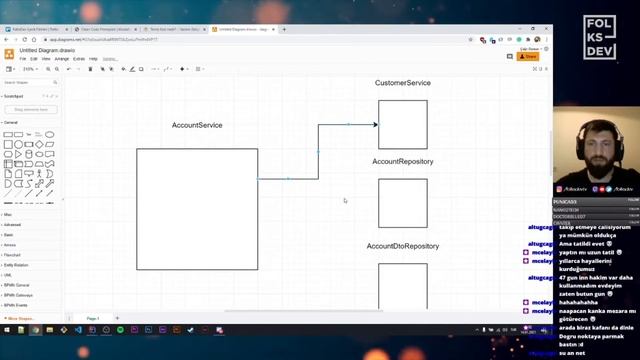Click the Delete trash icon

click(90, 69)
